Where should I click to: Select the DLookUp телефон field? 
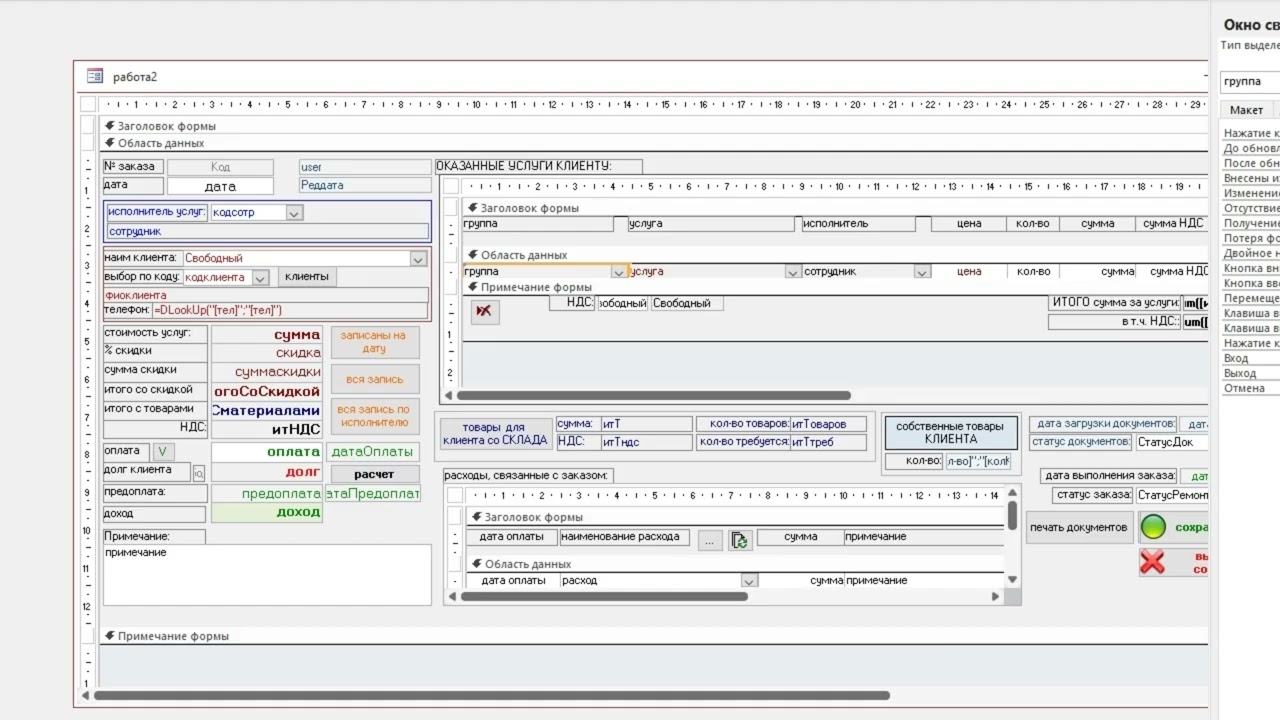click(290, 311)
